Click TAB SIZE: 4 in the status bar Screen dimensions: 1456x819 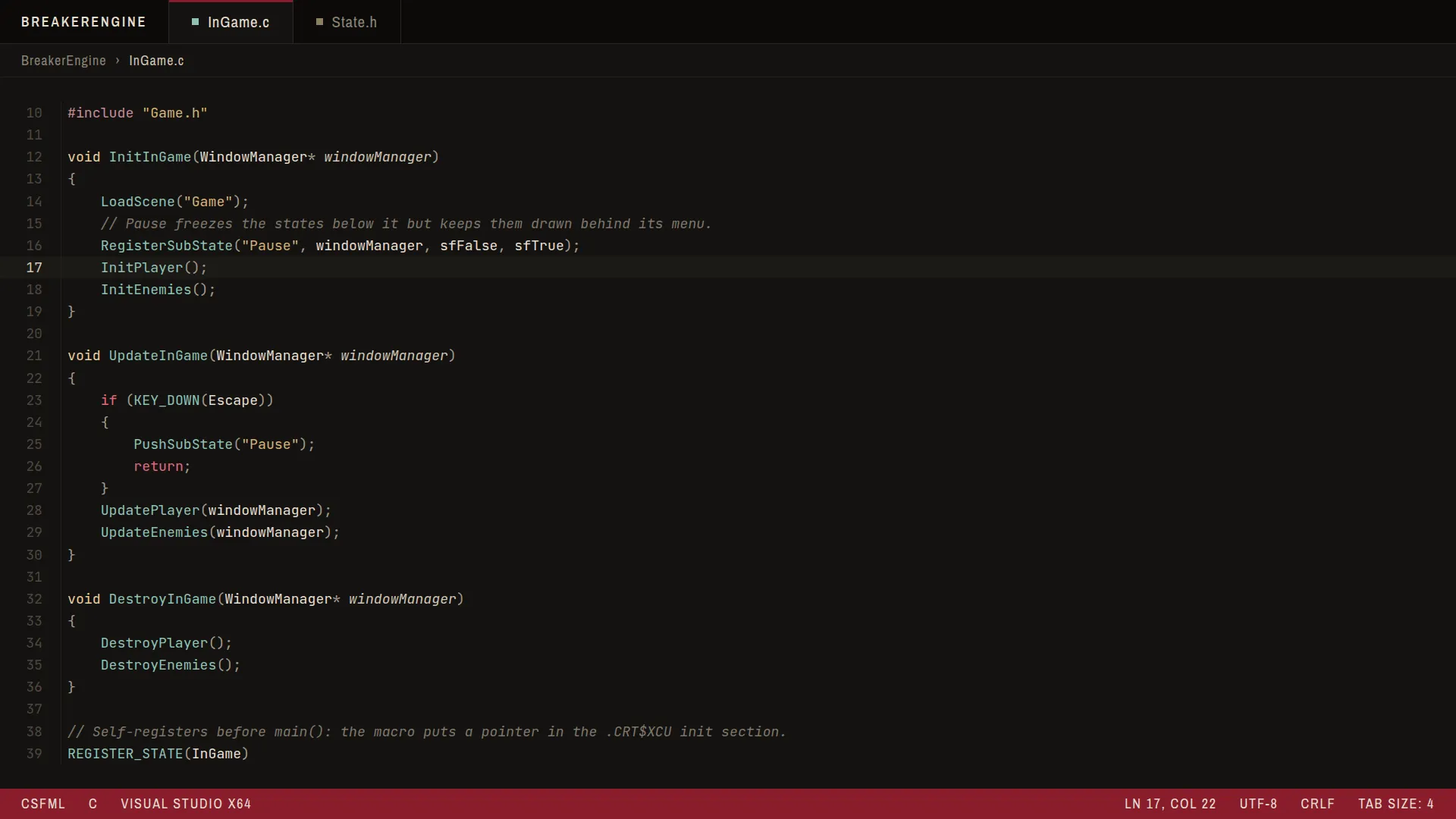(x=1395, y=804)
